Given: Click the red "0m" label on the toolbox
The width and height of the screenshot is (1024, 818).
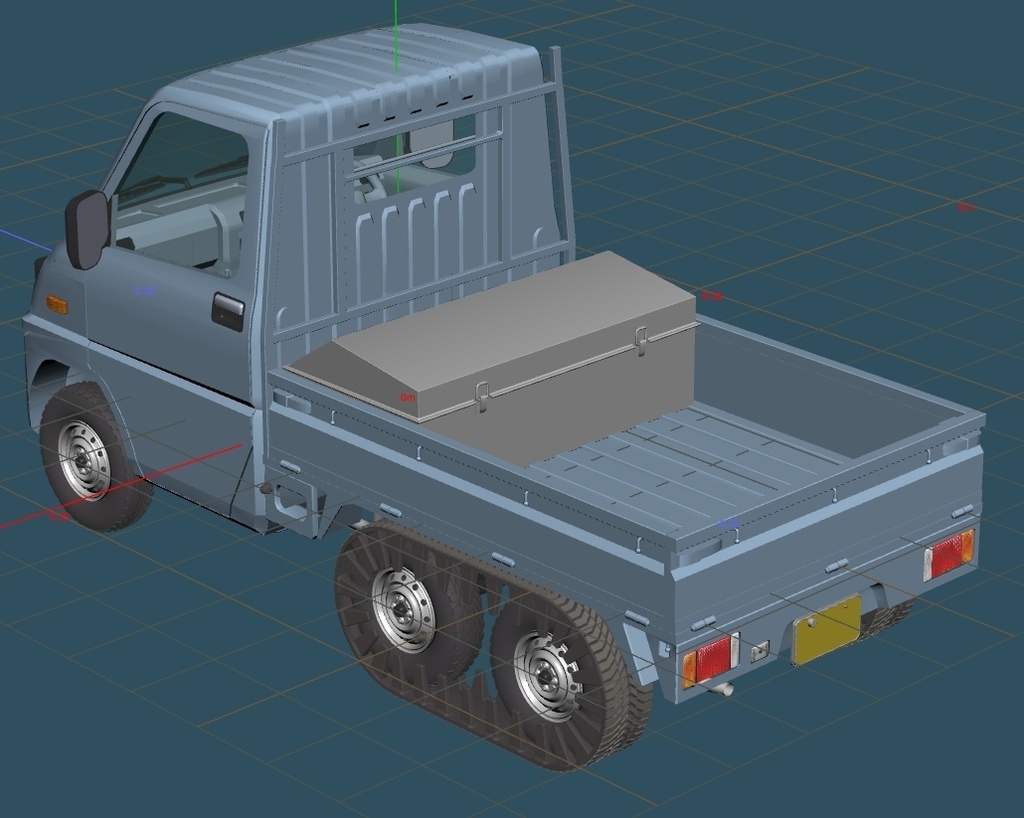Looking at the screenshot, I should point(408,397).
